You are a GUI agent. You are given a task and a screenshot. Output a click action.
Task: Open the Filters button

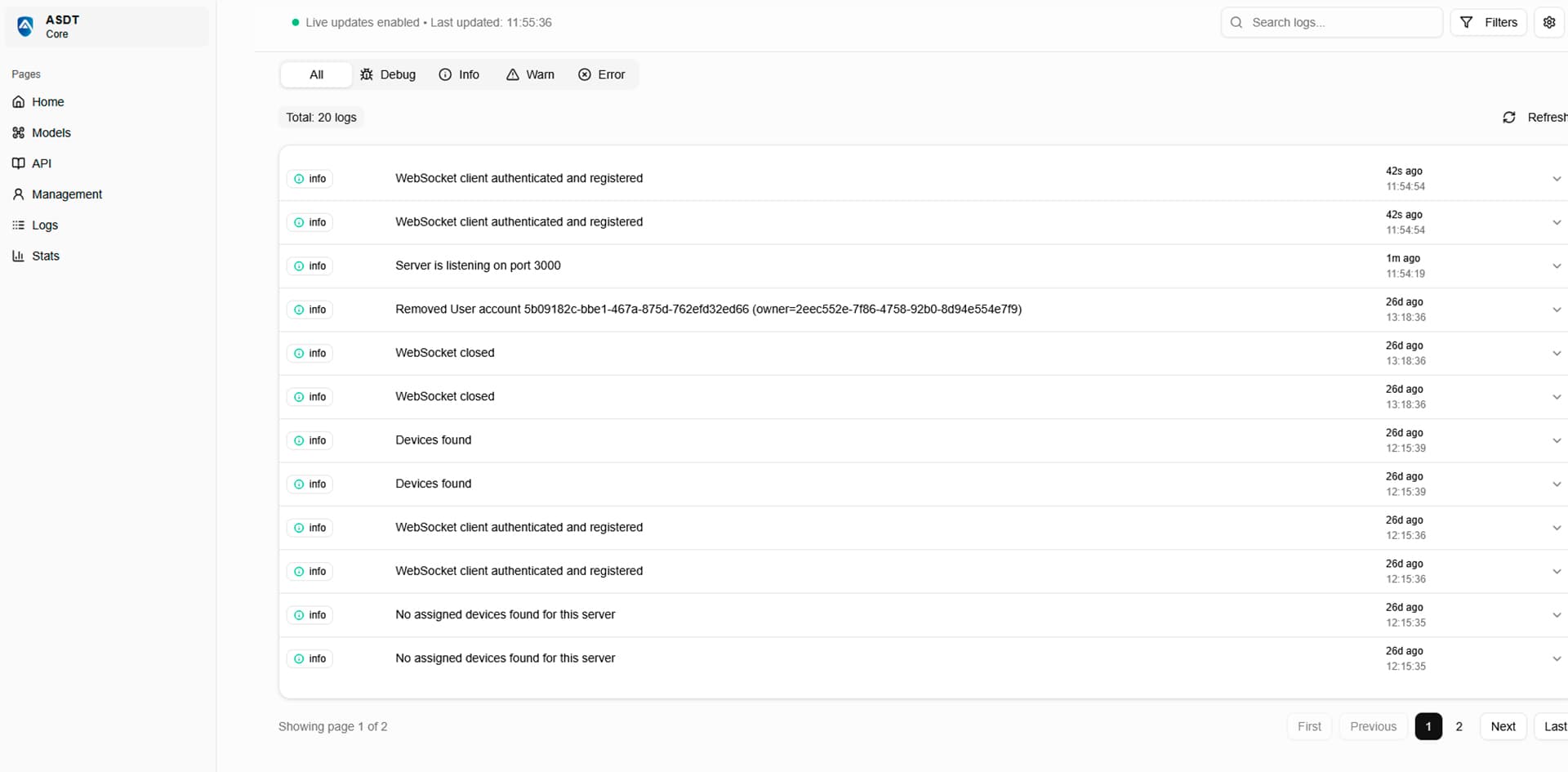[1488, 22]
